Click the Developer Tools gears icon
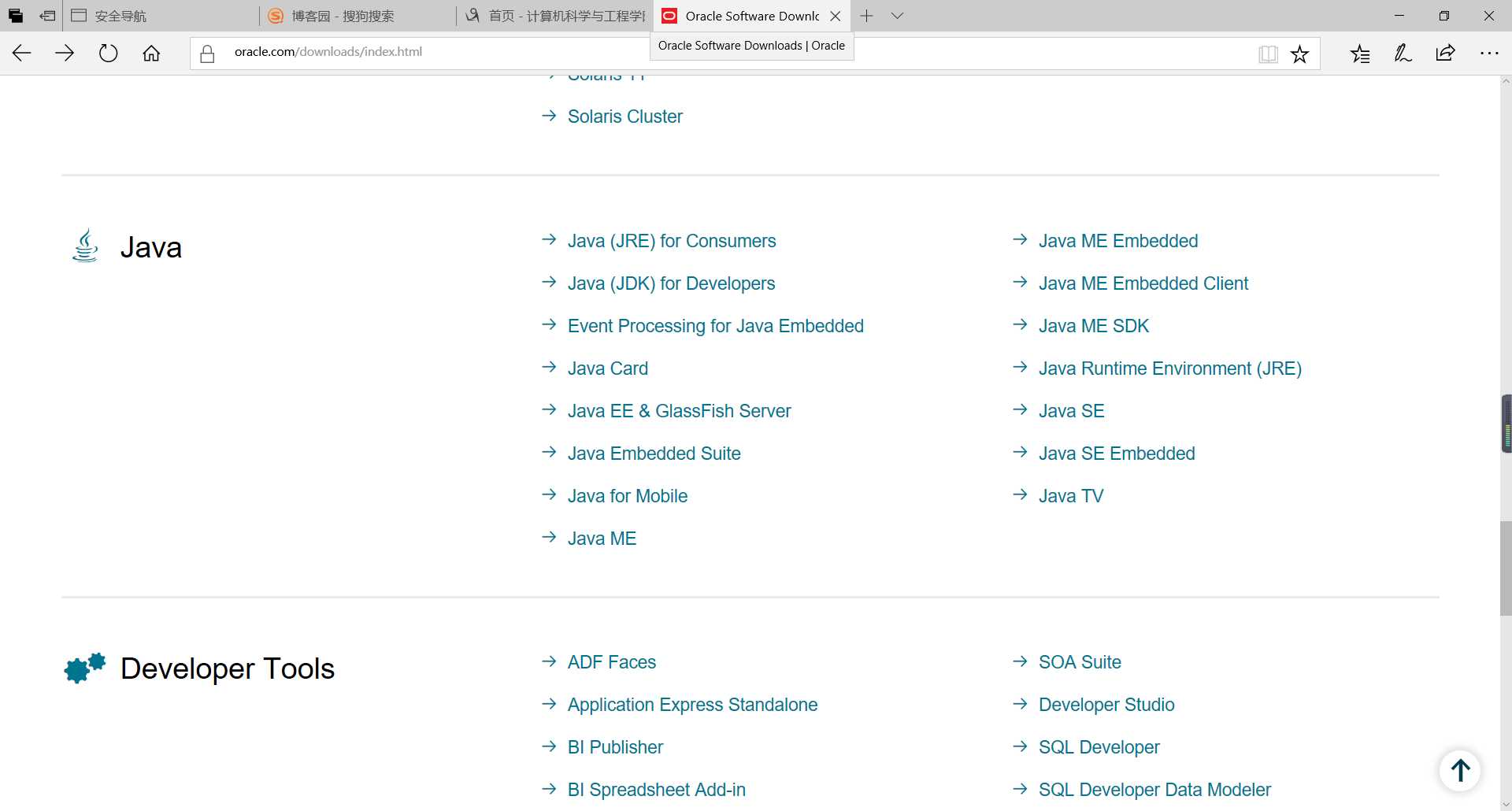1512x811 pixels. [x=85, y=668]
